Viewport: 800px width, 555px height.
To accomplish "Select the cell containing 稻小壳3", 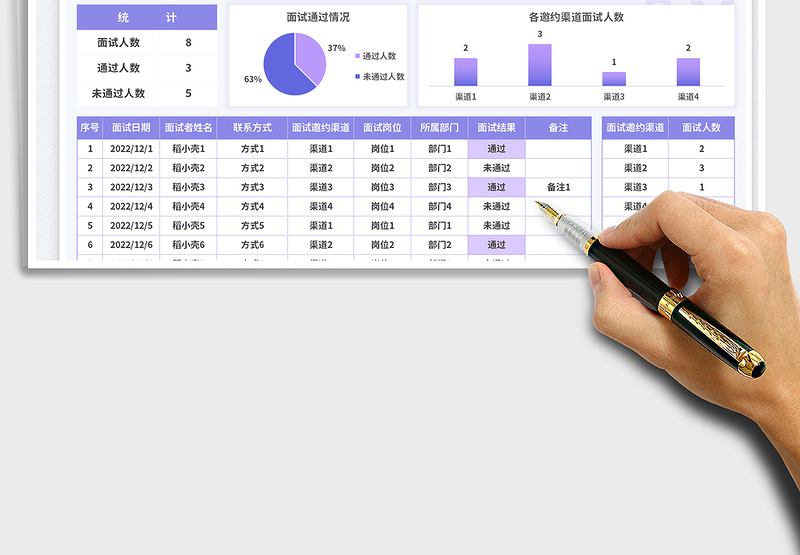I will pos(188,187).
